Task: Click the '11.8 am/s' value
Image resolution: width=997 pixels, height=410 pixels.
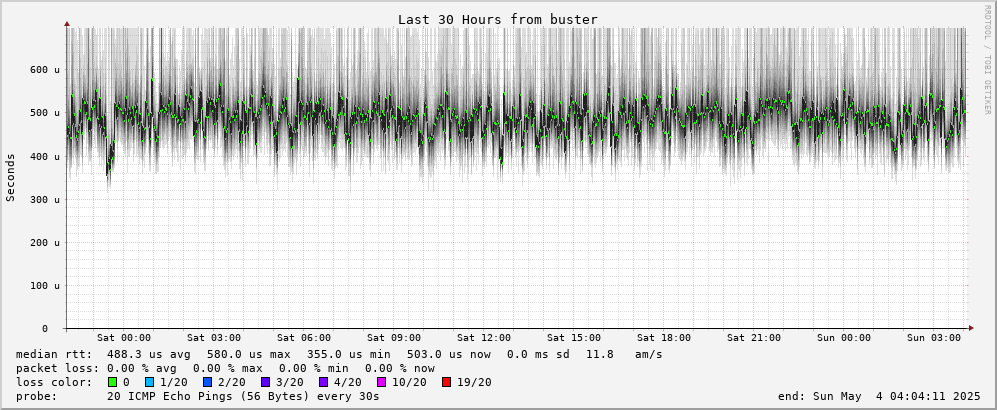Action: point(624,355)
